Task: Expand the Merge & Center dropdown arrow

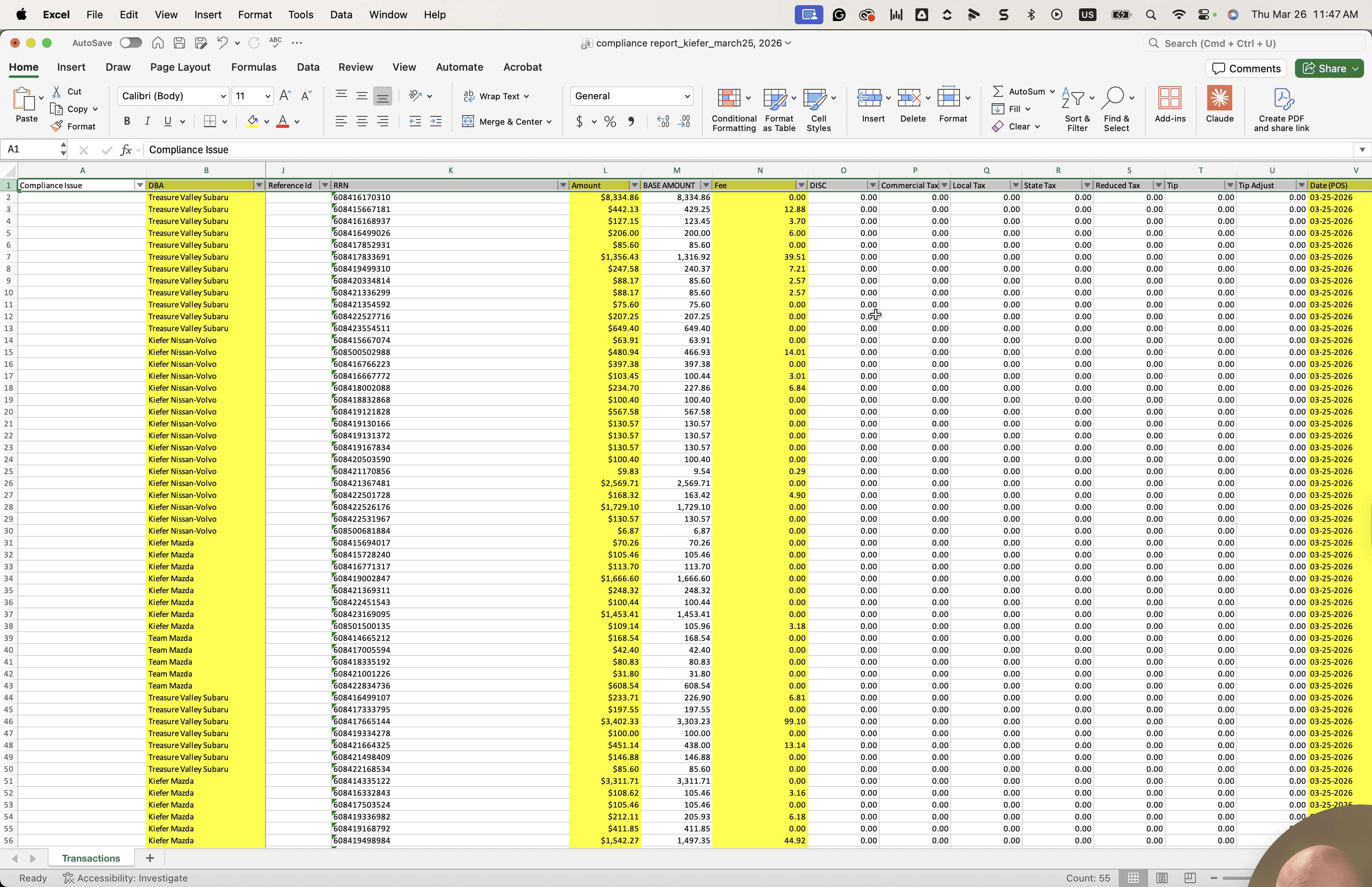Action: [549, 121]
